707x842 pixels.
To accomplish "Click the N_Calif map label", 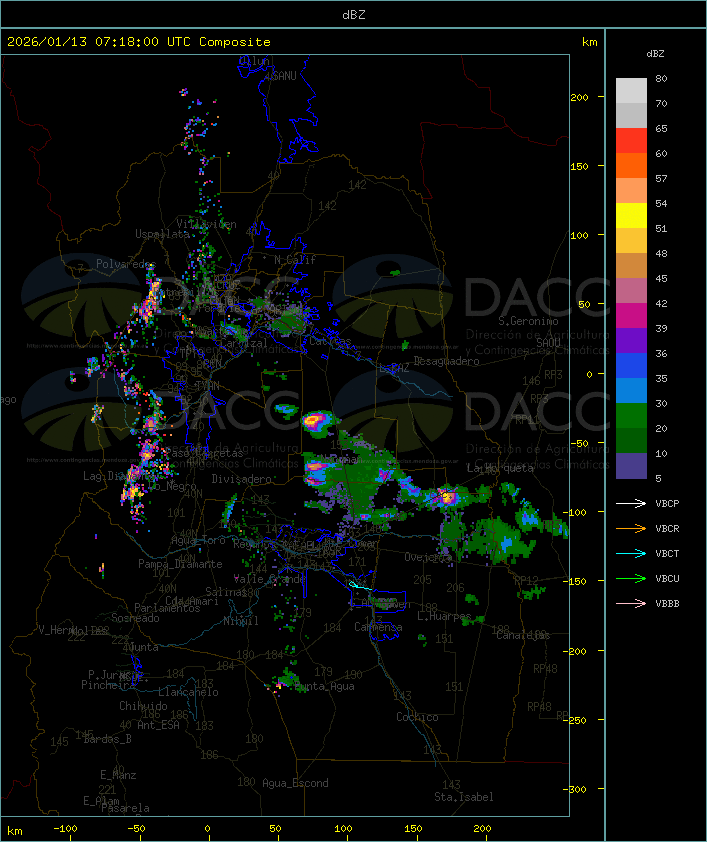I will [295, 260].
